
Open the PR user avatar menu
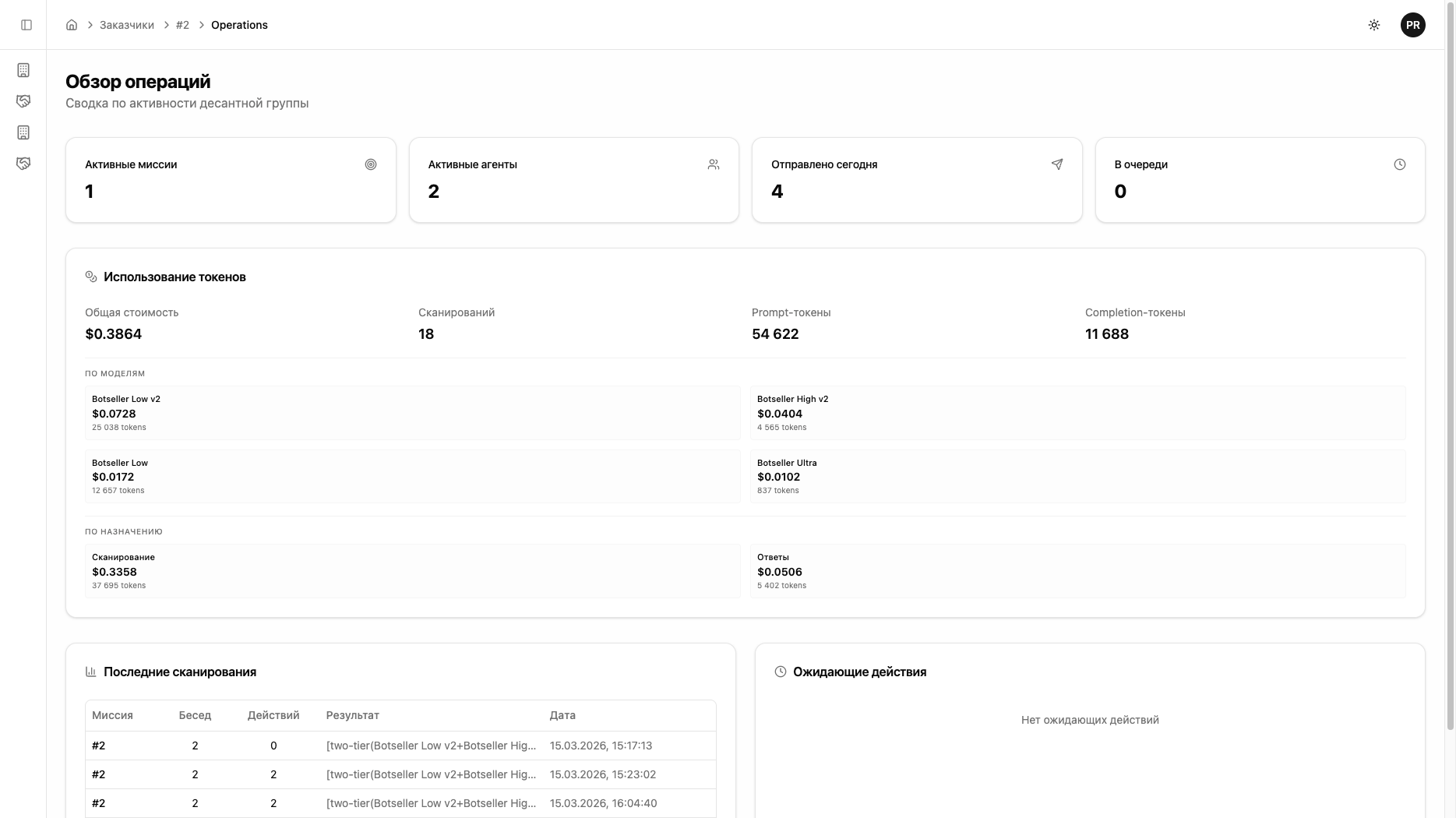tap(1412, 25)
